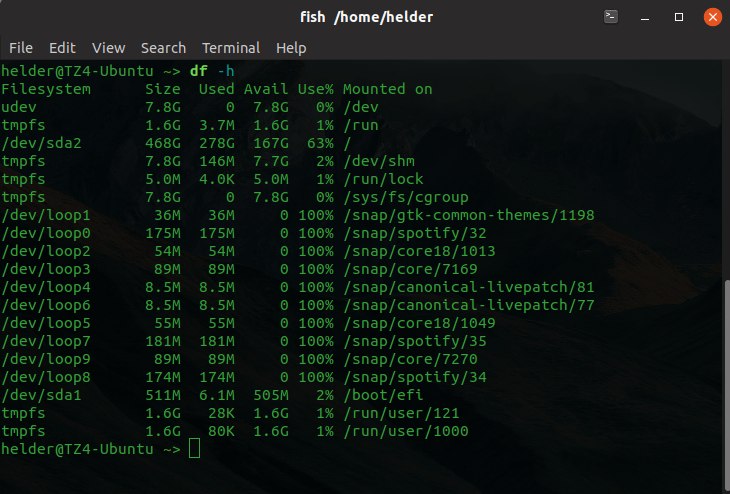Click the 'udev' filesystem entry
The image size is (730, 494).
pyautogui.click(x=19, y=107)
